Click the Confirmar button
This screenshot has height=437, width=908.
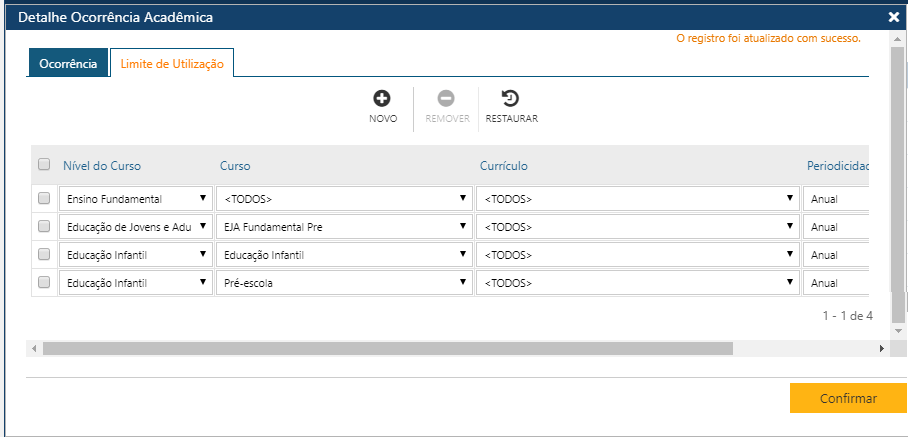coord(848,398)
